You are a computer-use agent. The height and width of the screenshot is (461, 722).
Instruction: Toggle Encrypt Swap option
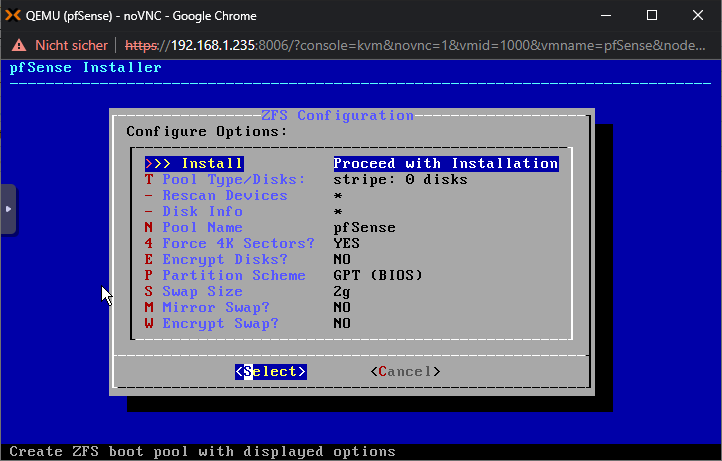[x=212, y=323]
